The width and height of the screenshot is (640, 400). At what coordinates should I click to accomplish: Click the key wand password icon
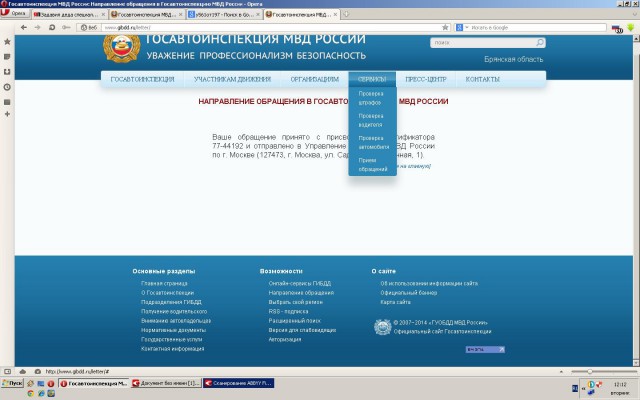66,27
